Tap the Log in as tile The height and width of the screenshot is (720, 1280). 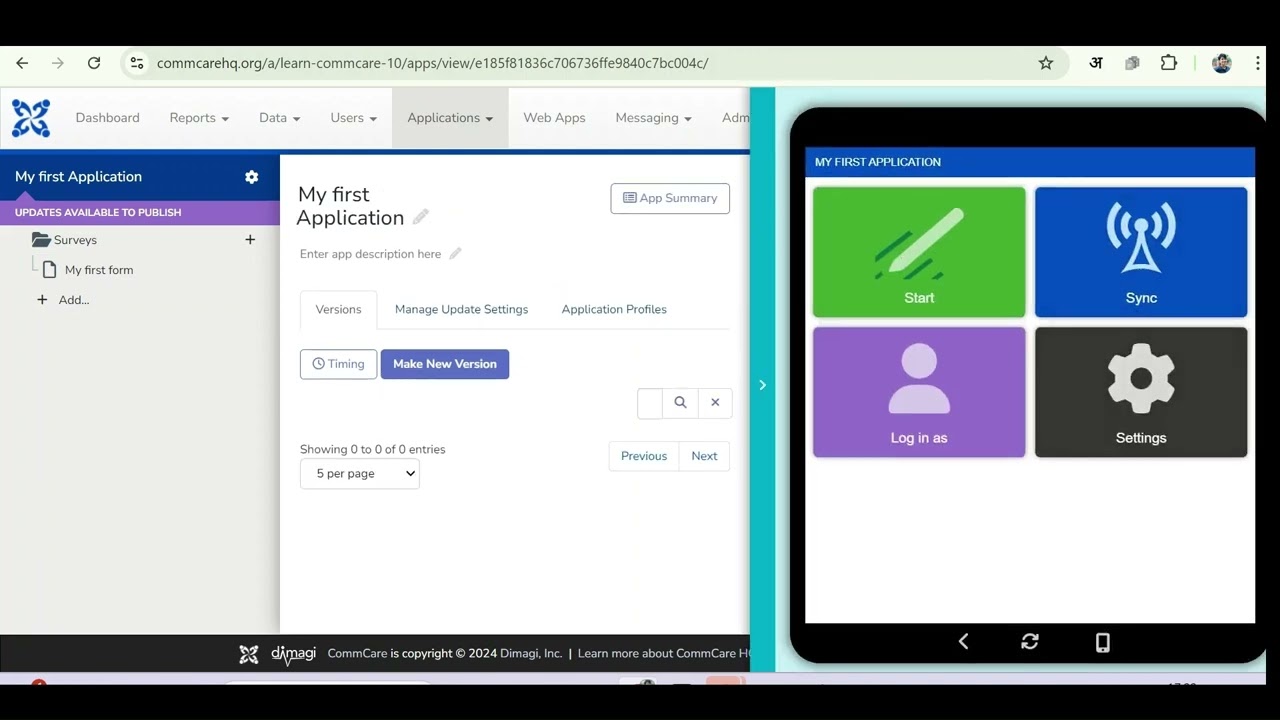click(919, 392)
